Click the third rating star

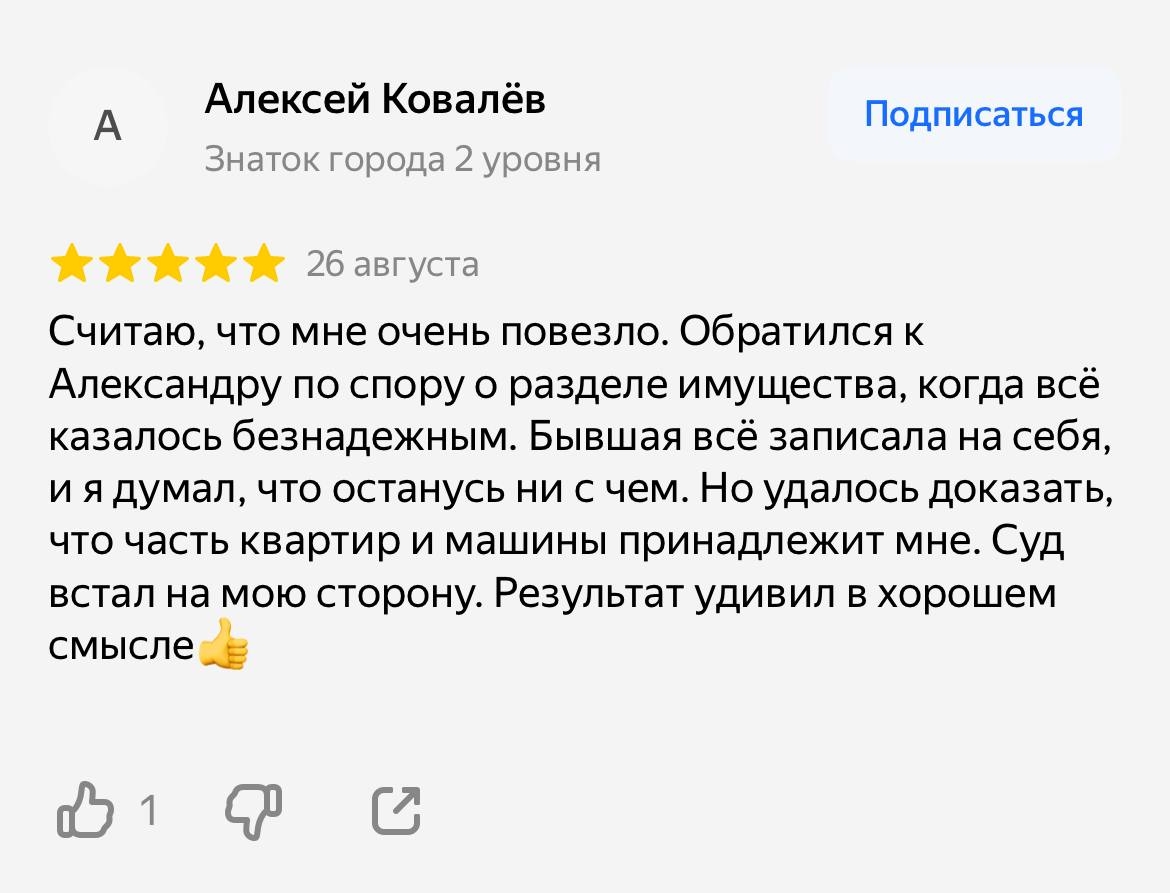[167, 265]
